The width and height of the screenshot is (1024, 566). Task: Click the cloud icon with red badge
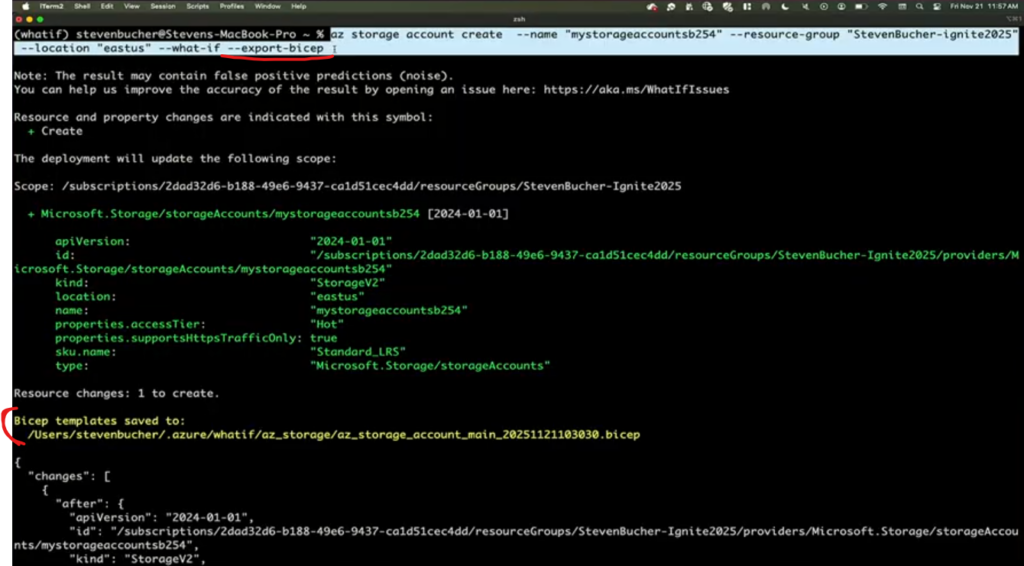[653, 6]
